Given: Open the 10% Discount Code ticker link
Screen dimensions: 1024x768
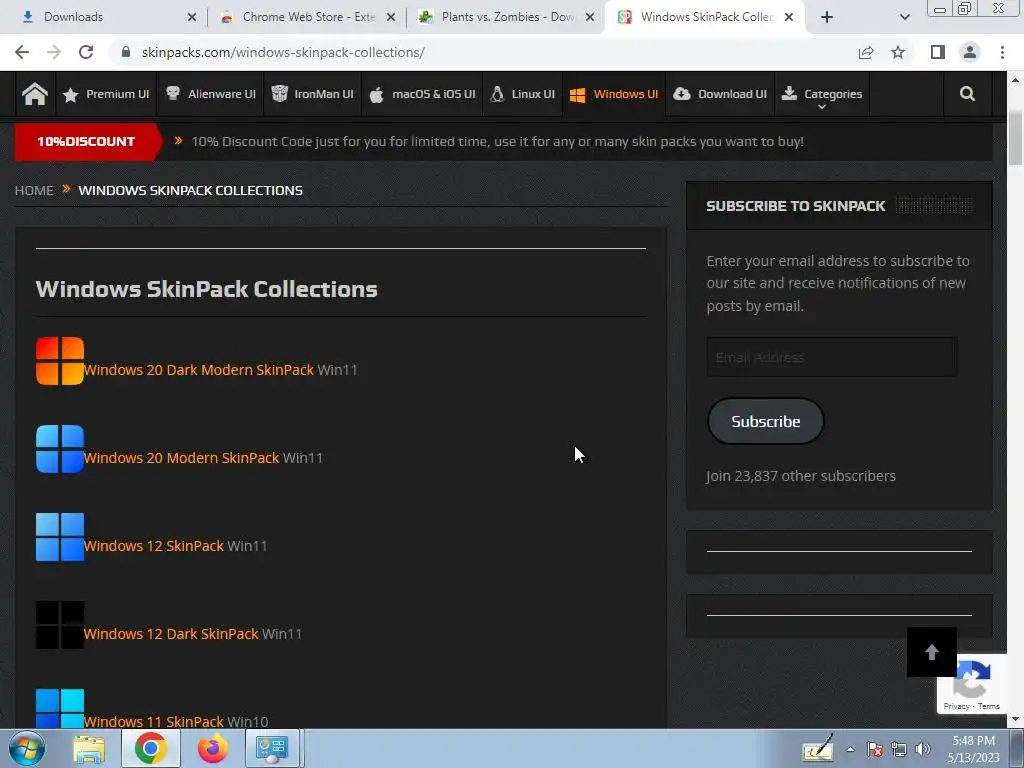Looking at the screenshot, I should (497, 142).
